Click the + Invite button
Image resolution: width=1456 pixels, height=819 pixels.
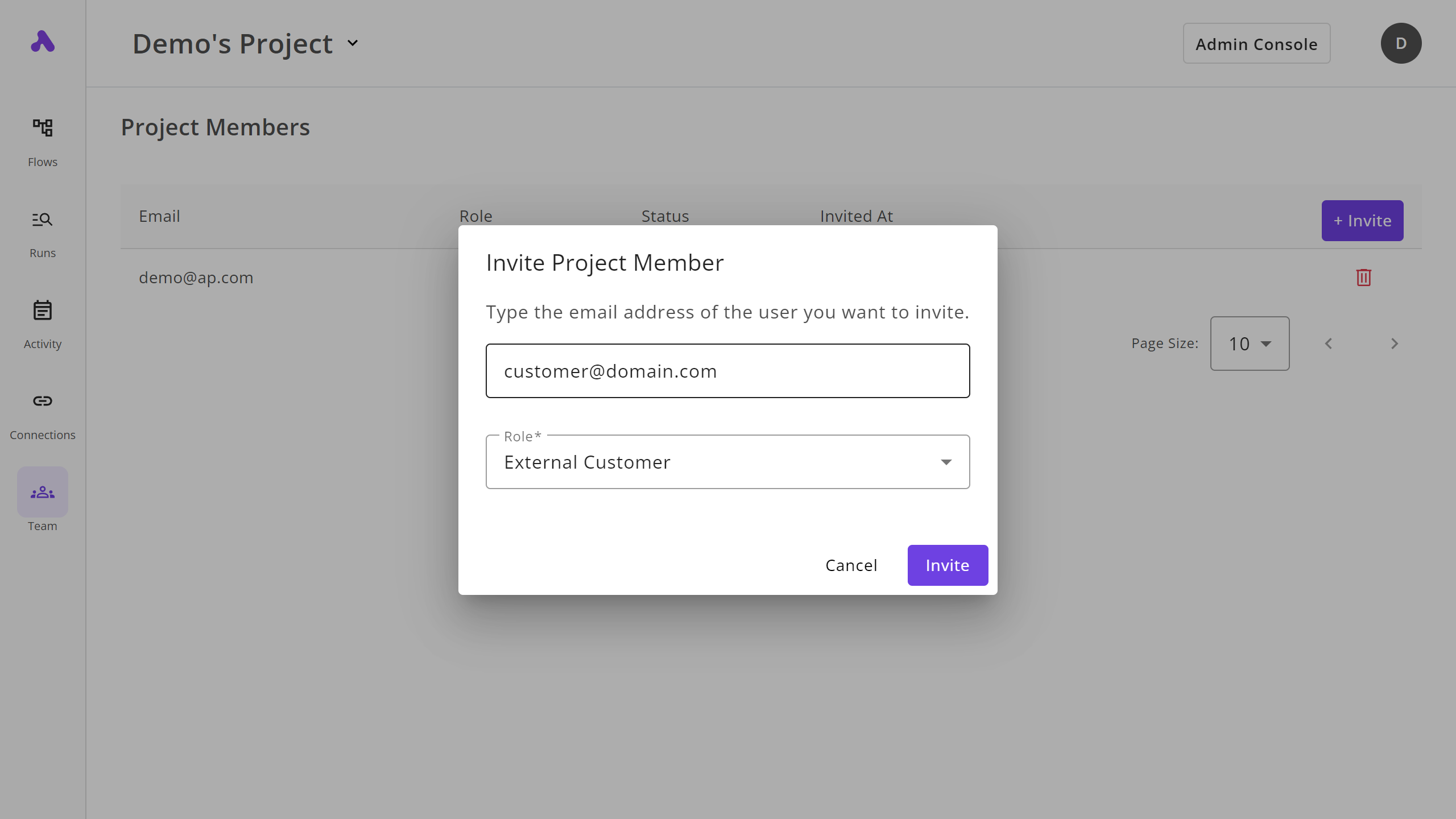click(1362, 221)
